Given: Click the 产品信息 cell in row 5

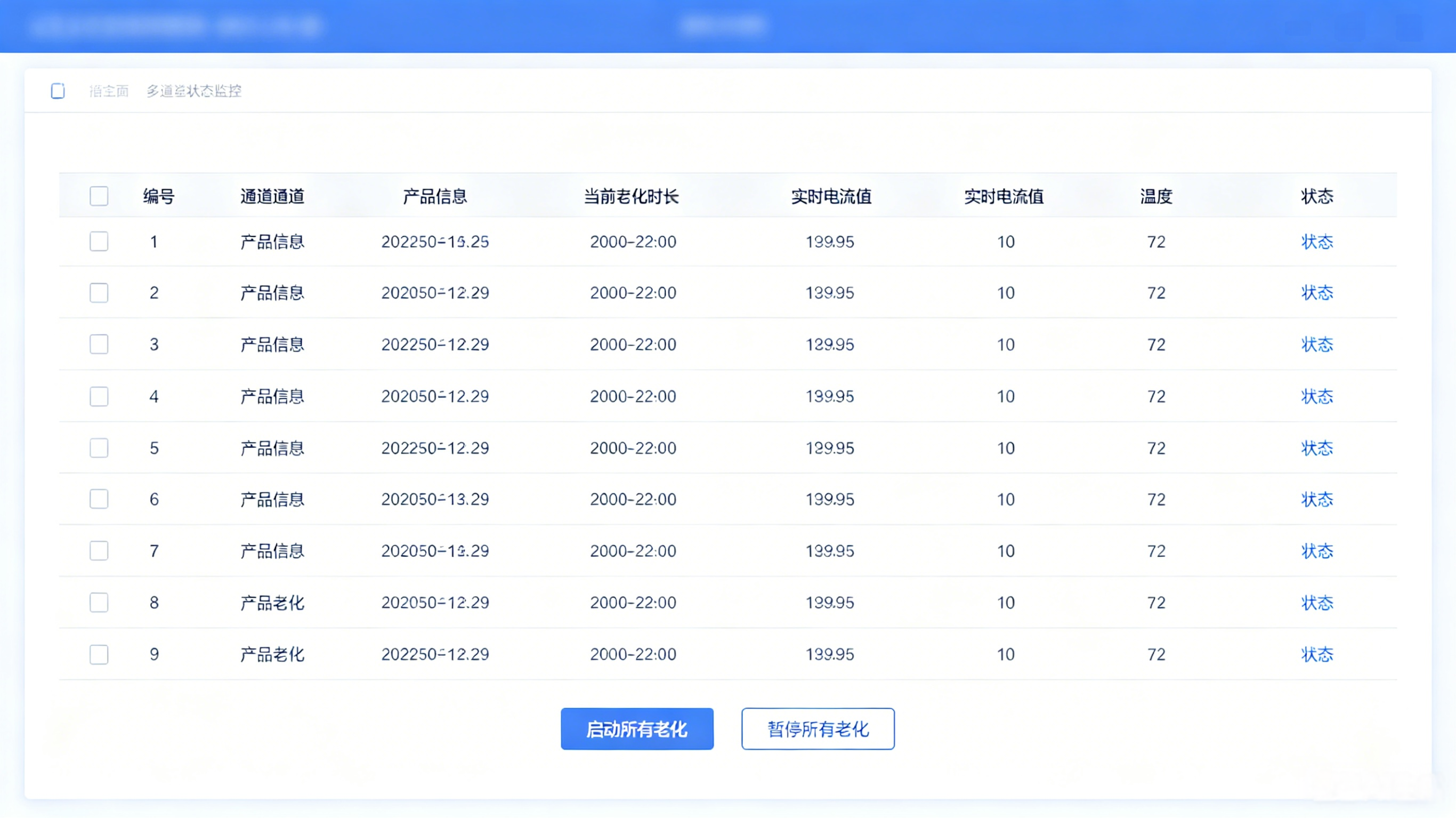Looking at the screenshot, I should pyautogui.click(x=272, y=448).
